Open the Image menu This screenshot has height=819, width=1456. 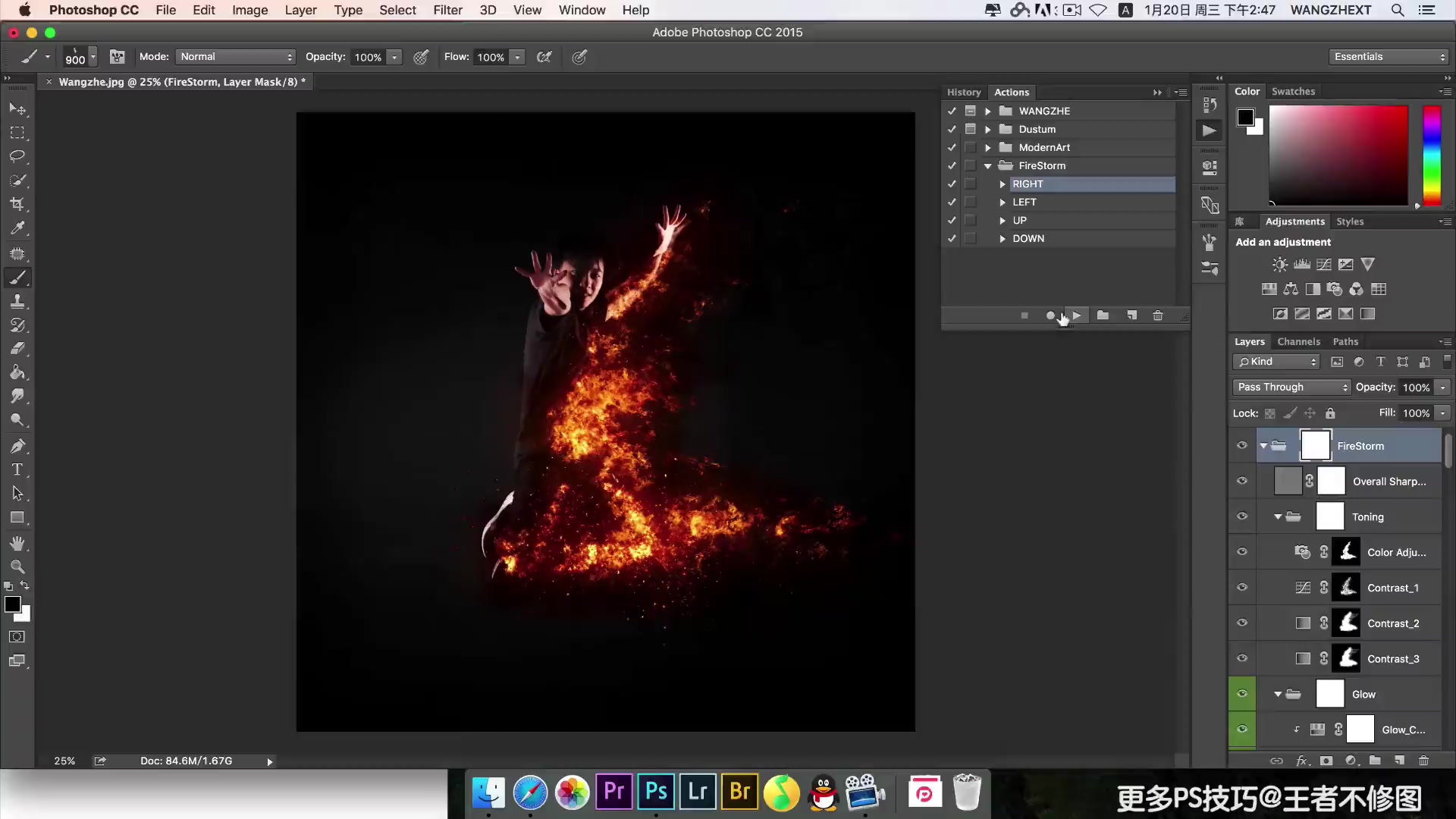coord(249,10)
